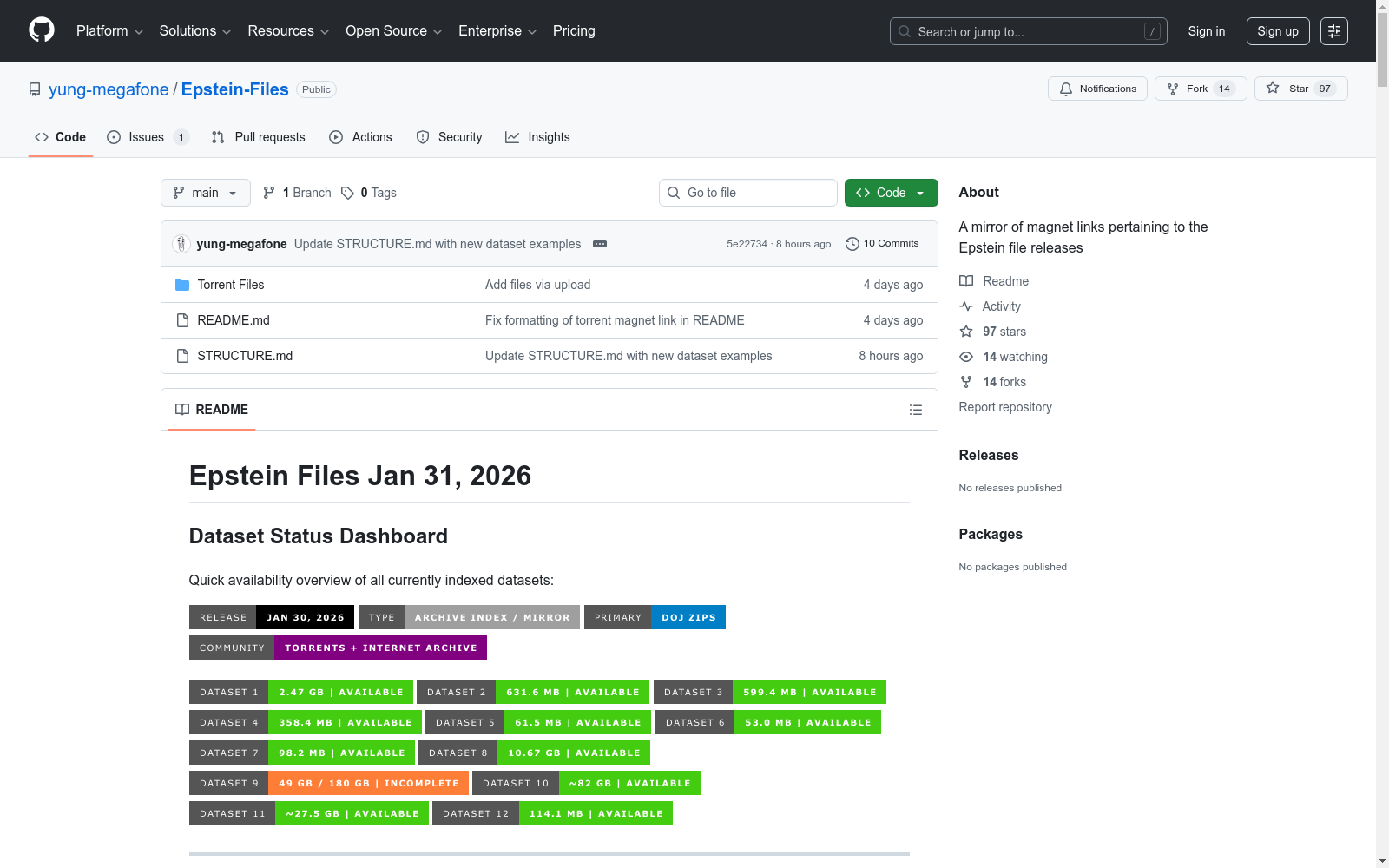Click the Sign up button
The image size is (1389, 868).
click(1278, 31)
